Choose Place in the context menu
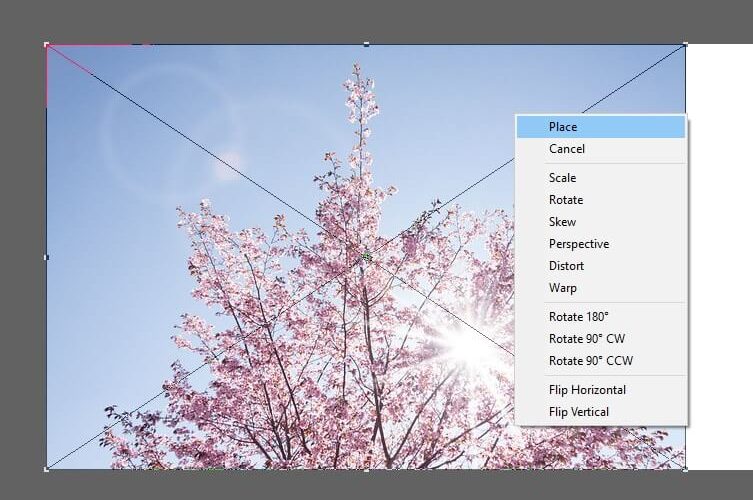 (601, 127)
